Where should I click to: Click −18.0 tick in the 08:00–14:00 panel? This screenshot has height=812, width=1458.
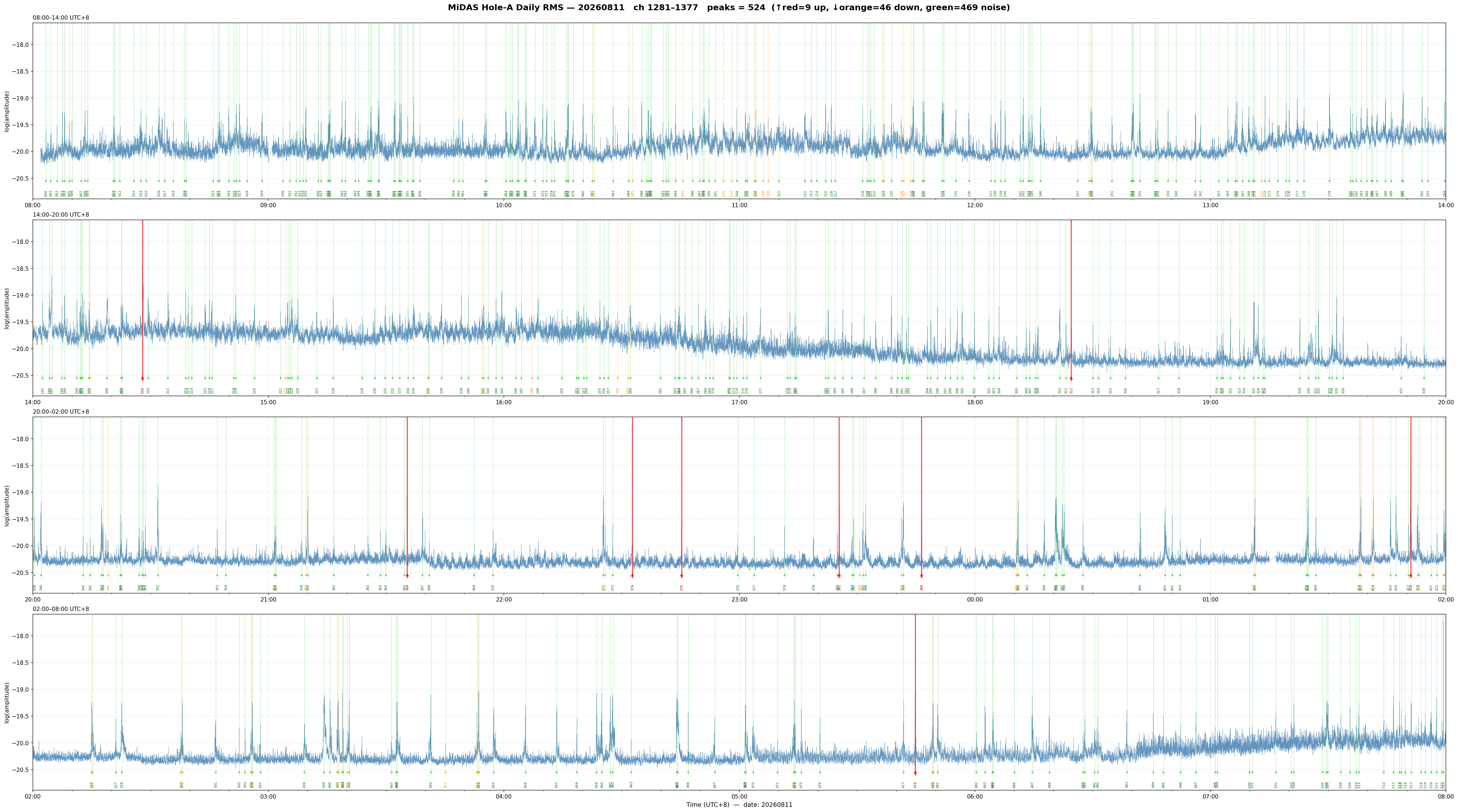click(21, 45)
